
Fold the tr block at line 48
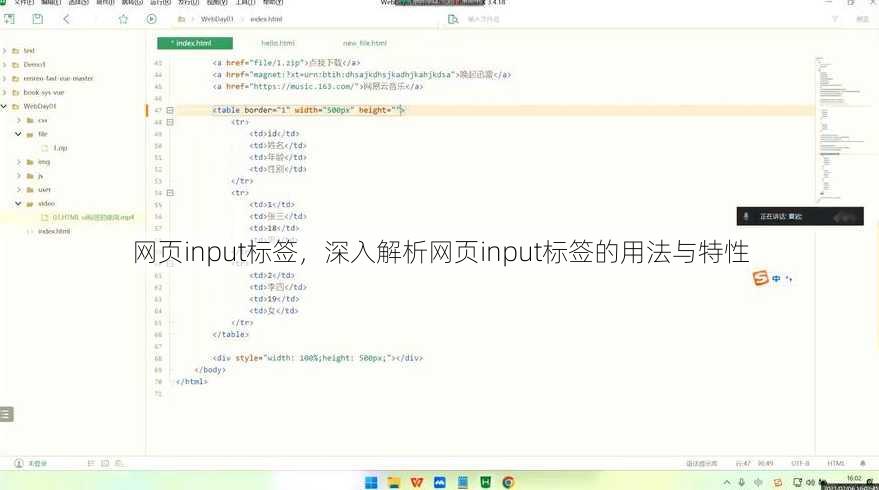coord(170,122)
